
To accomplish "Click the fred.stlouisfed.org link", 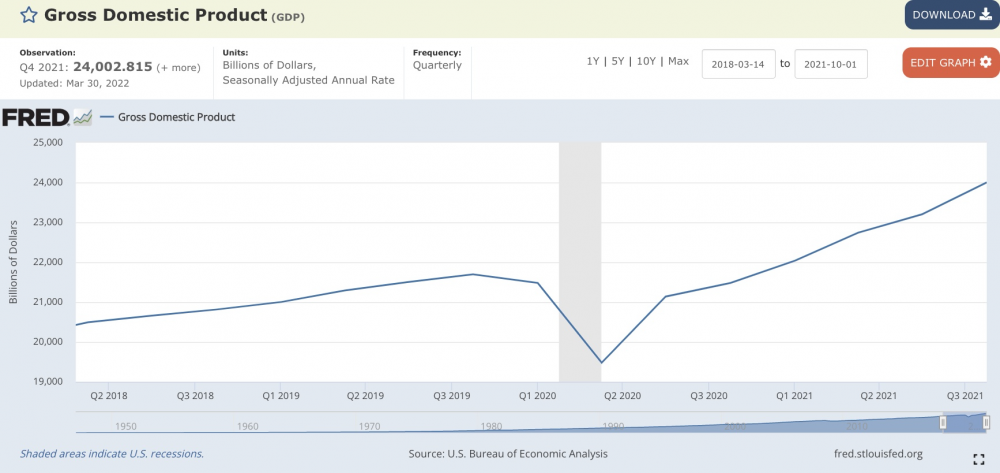I will coord(878,454).
